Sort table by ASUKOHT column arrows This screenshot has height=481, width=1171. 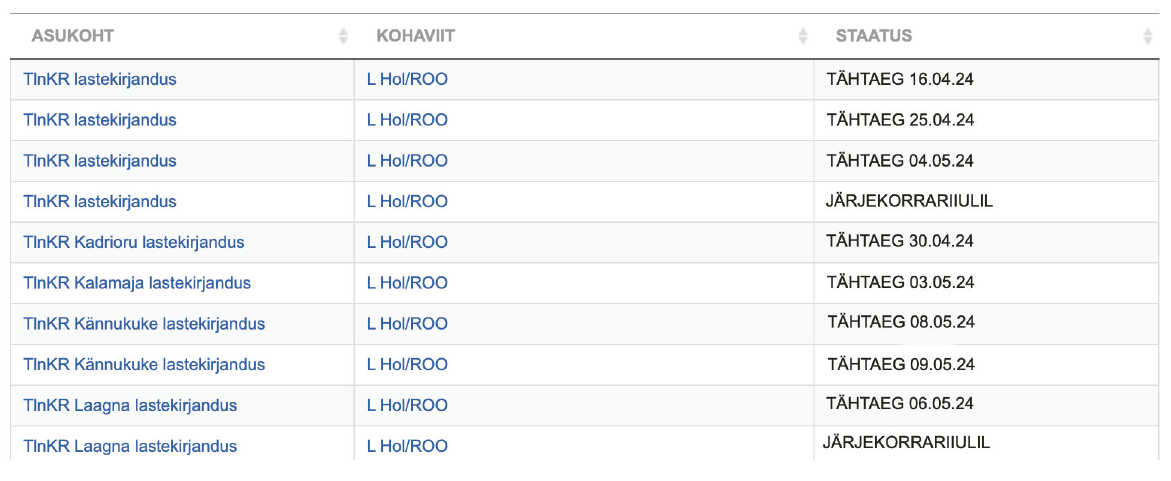pyautogui.click(x=343, y=36)
